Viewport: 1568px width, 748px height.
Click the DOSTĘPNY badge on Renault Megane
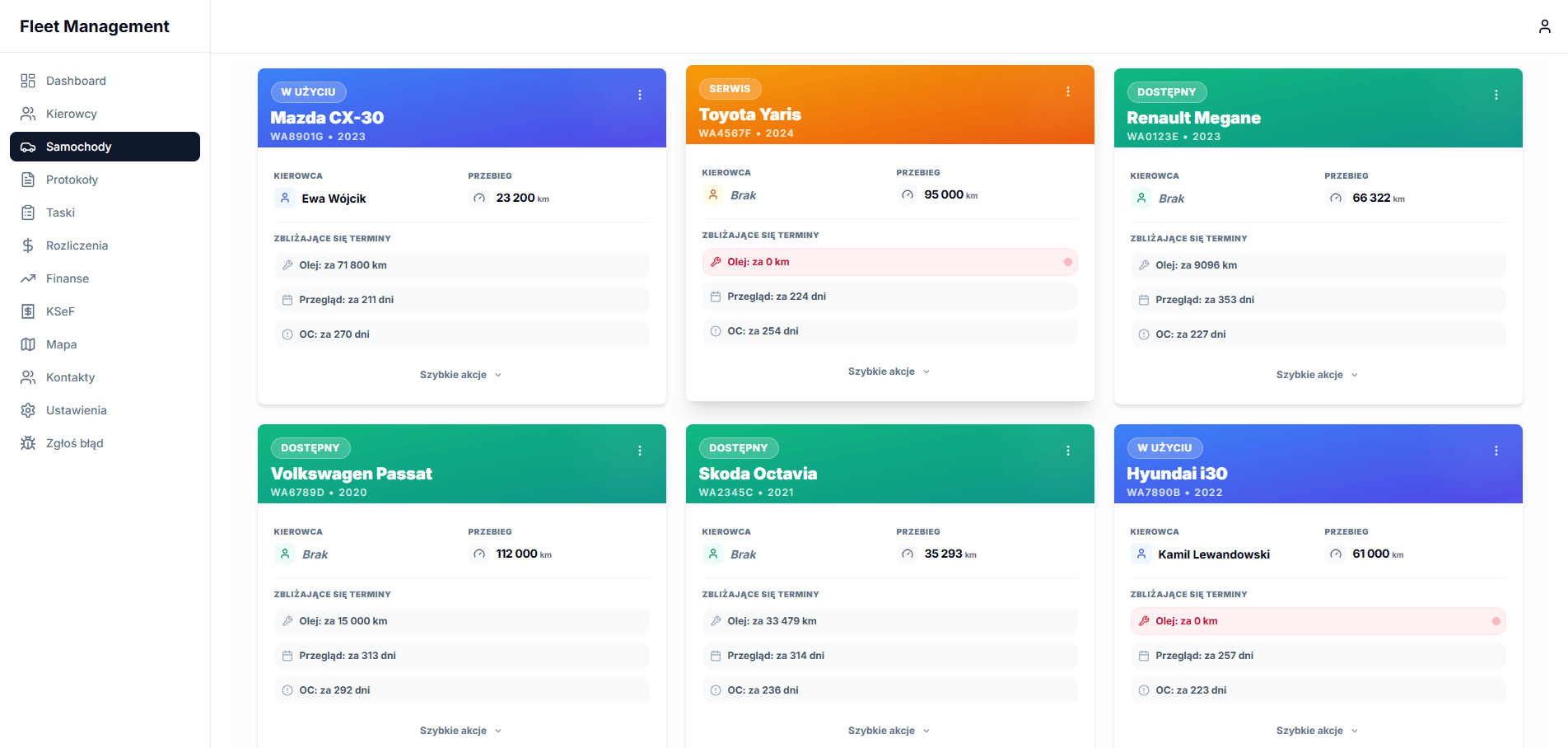[1167, 92]
